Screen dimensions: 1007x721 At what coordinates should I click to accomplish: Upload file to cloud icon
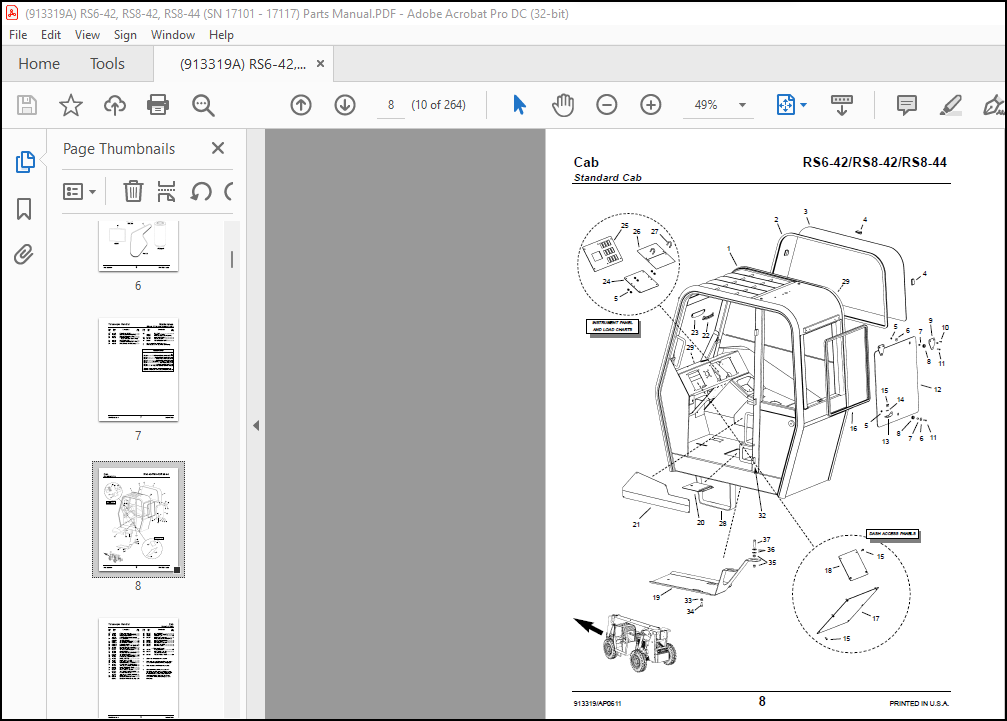pos(114,105)
